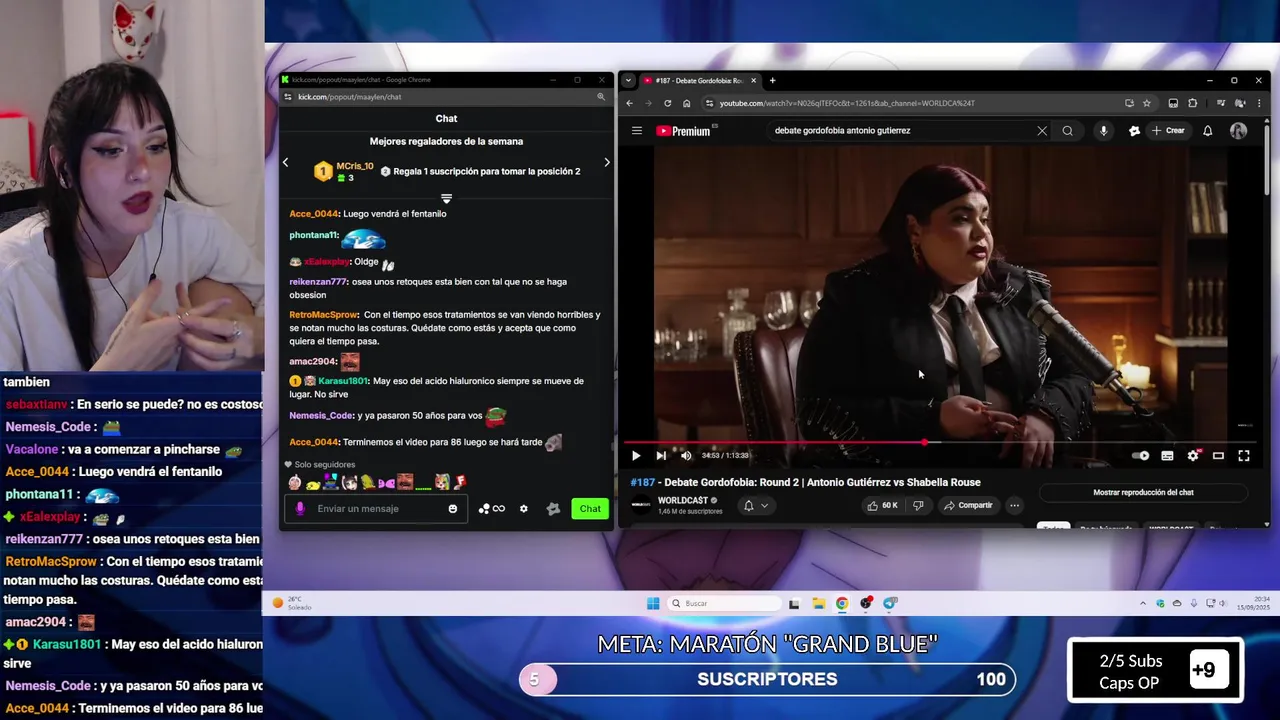1280x720 pixels.
Task: Click username Nemesis_Code in Kick chat
Action: [321, 415]
